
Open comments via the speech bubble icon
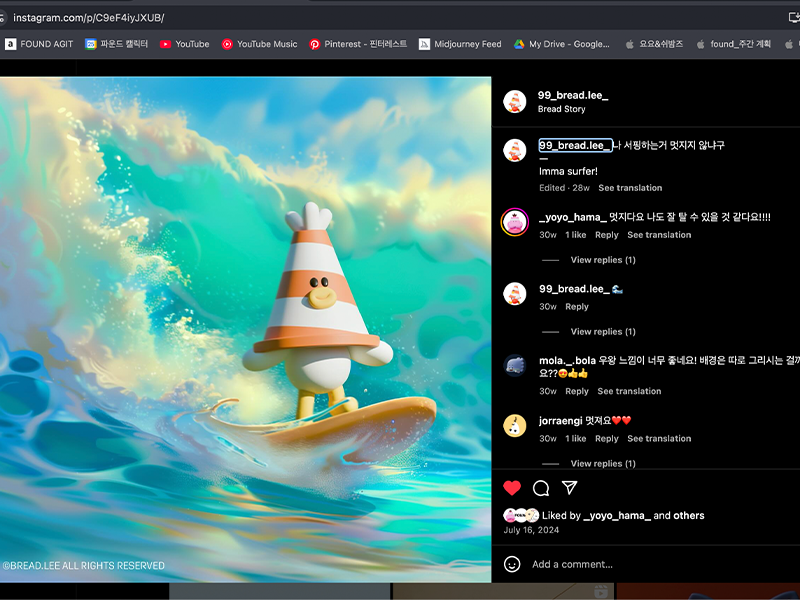pyautogui.click(x=541, y=488)
